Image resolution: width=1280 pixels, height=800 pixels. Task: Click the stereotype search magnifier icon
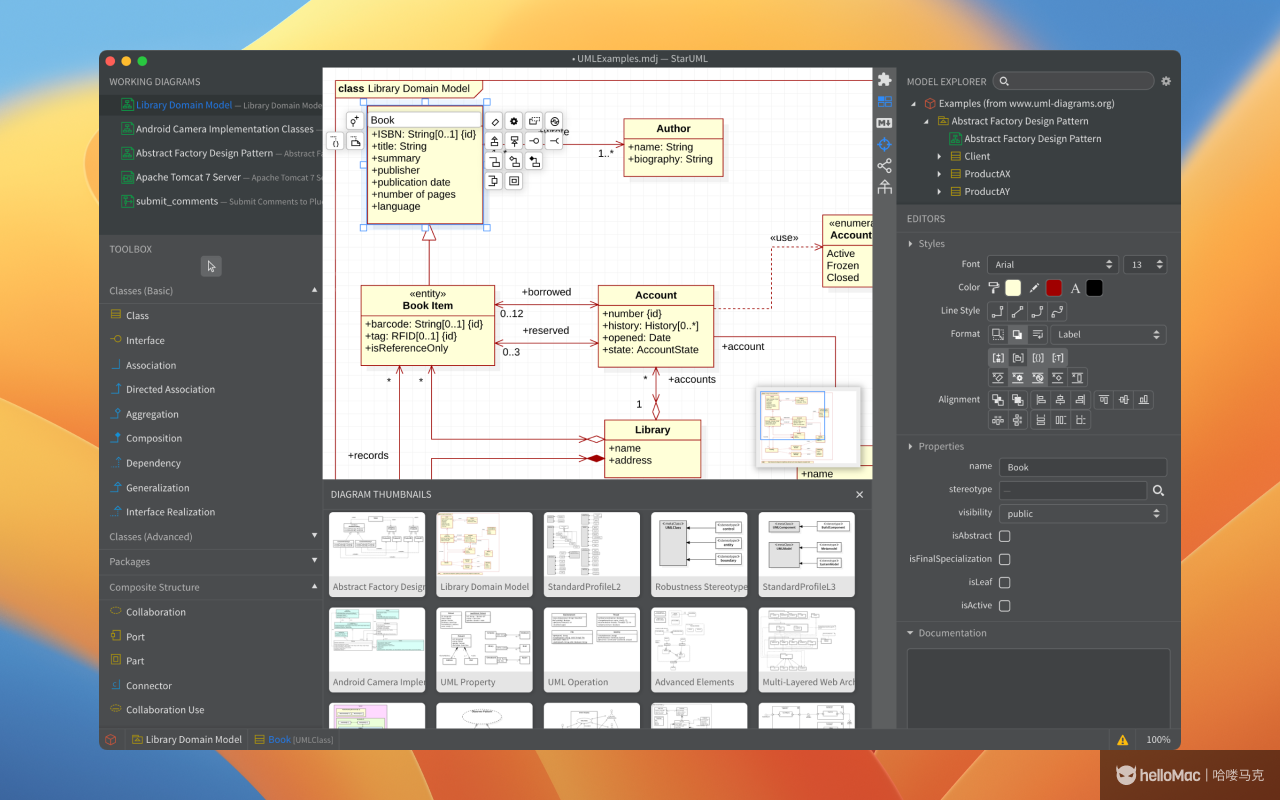tap(1158, 491)
